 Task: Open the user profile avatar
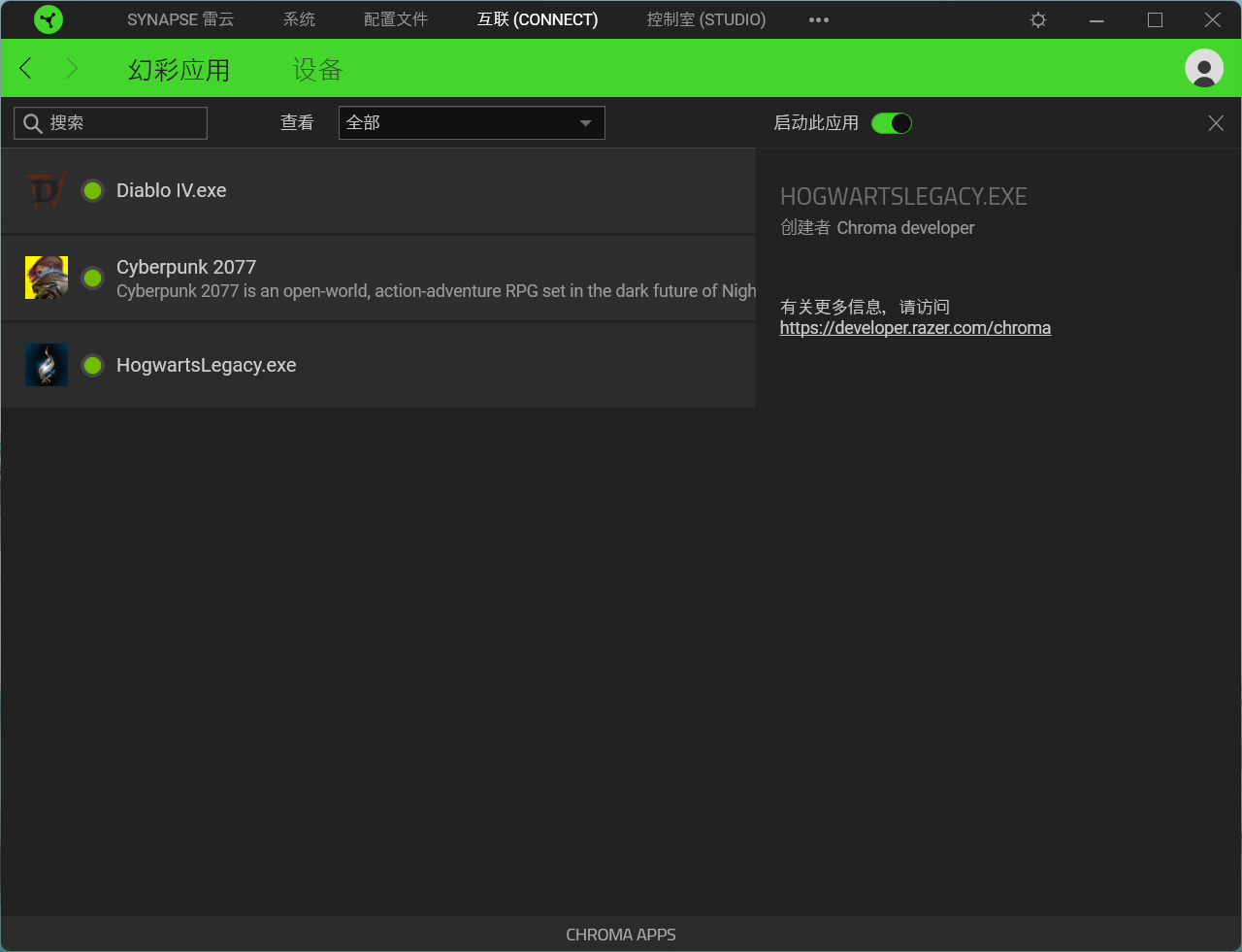(x=1203, y=68)
